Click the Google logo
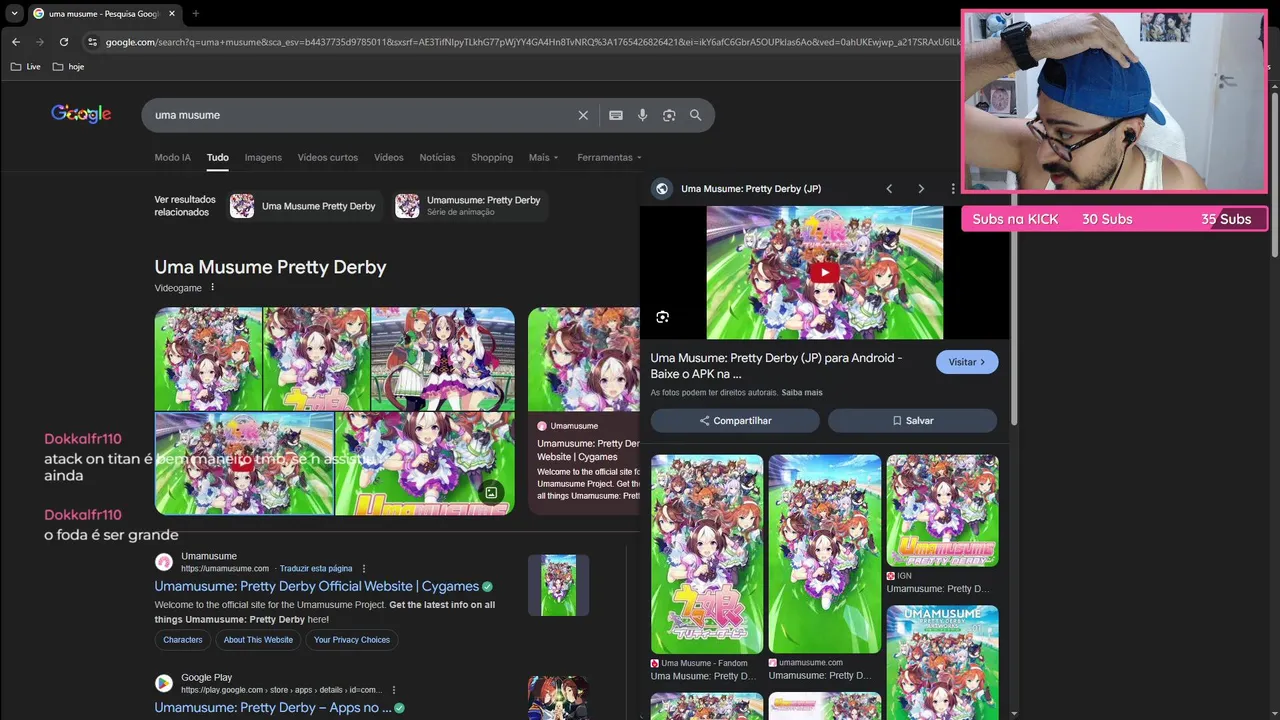 click(81, 114)
